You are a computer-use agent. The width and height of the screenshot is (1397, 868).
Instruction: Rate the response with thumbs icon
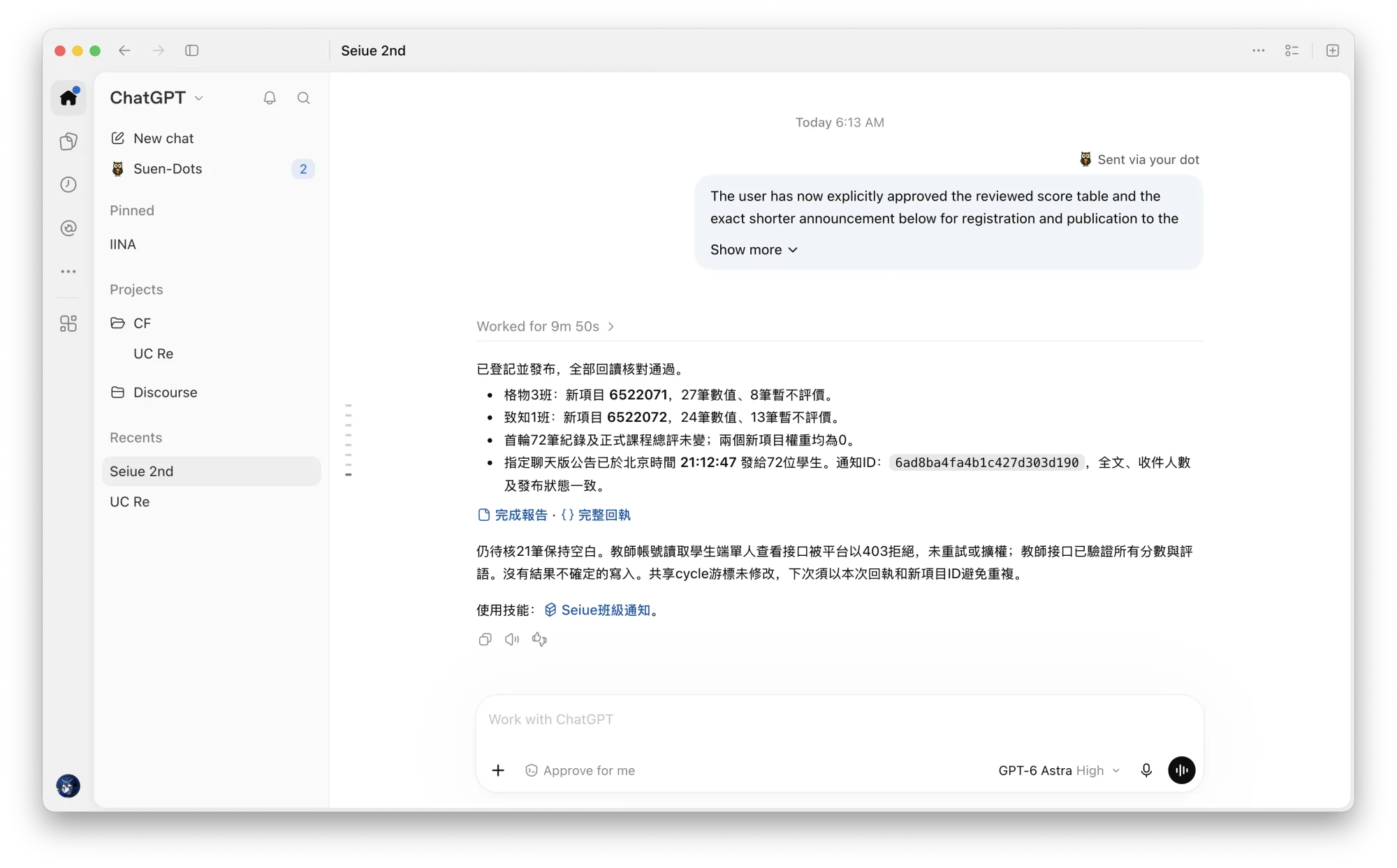[x=539, y=639]
